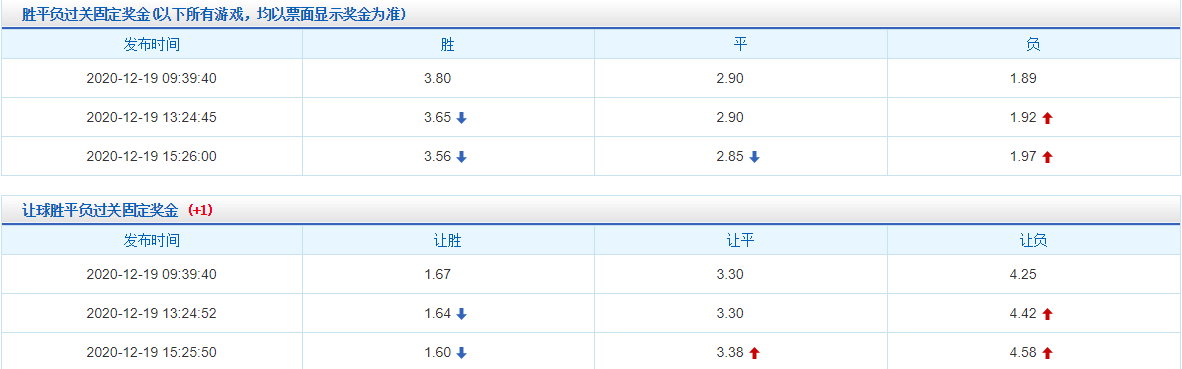The width and height of the screenshot is (1182, 369).
Task: Click the 让平 column header
Action: [x=740, y=240]
